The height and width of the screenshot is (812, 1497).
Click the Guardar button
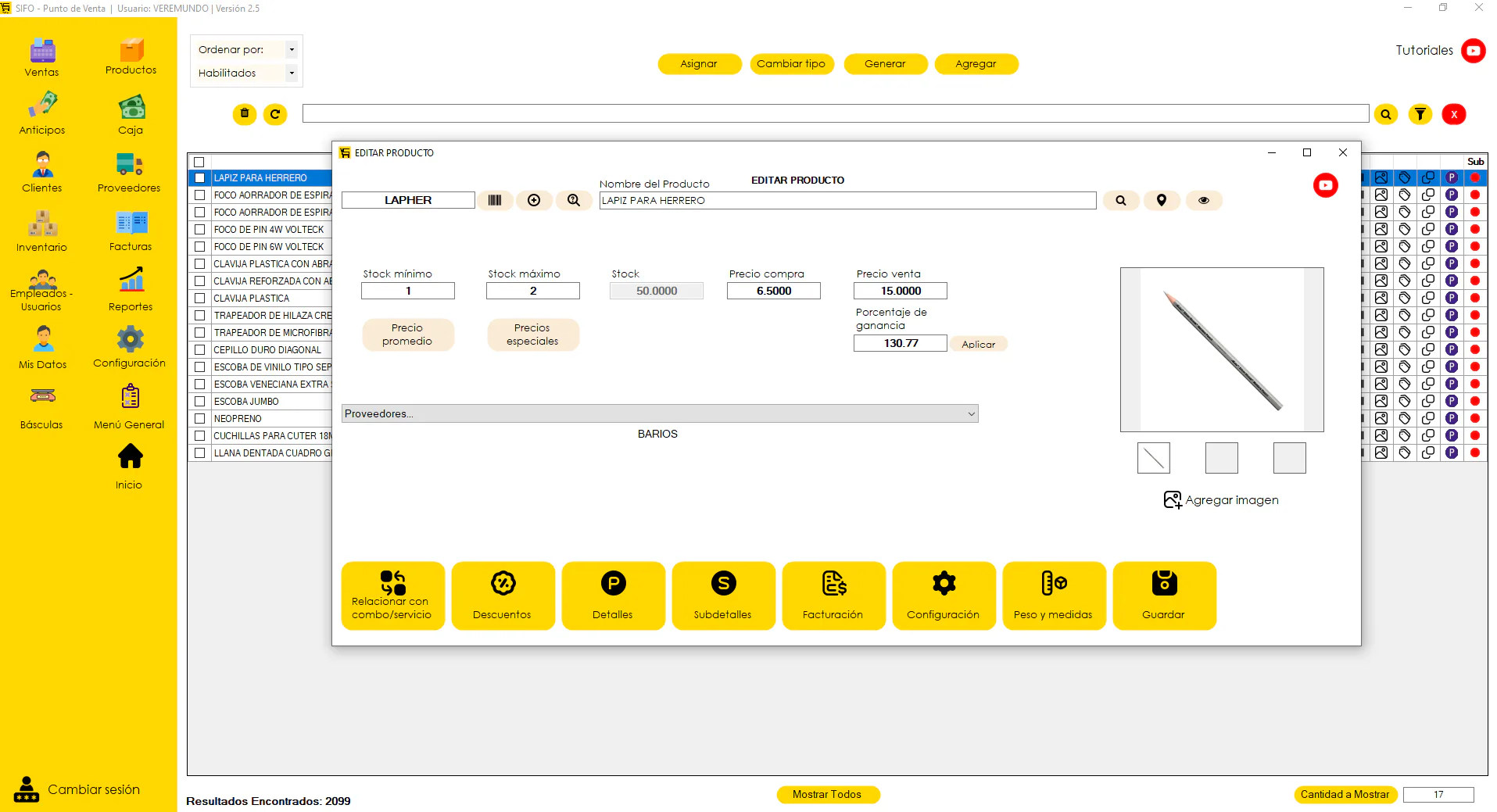coord(1164,596)
